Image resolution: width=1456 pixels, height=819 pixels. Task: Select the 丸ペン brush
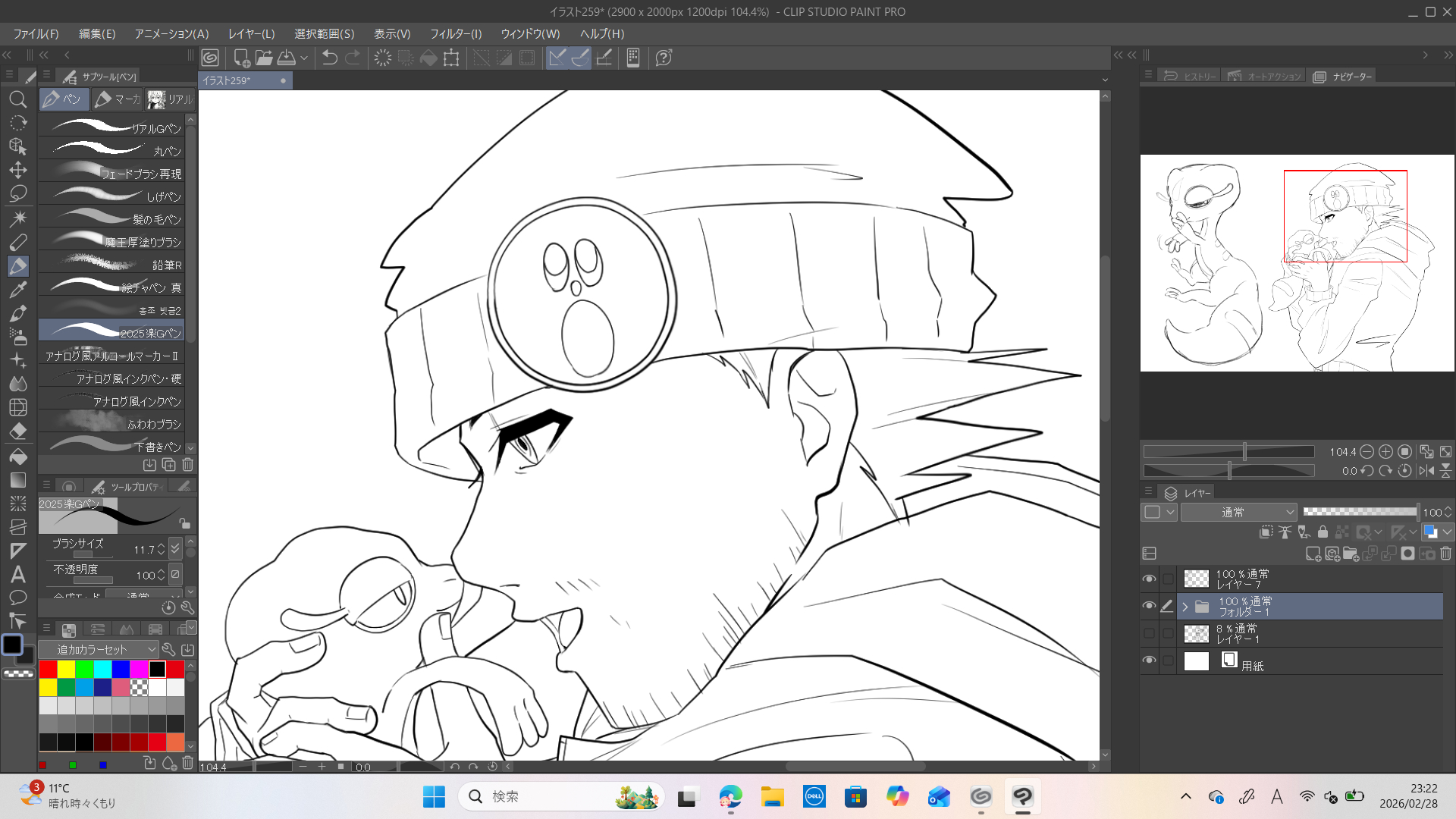pos(112,151)
